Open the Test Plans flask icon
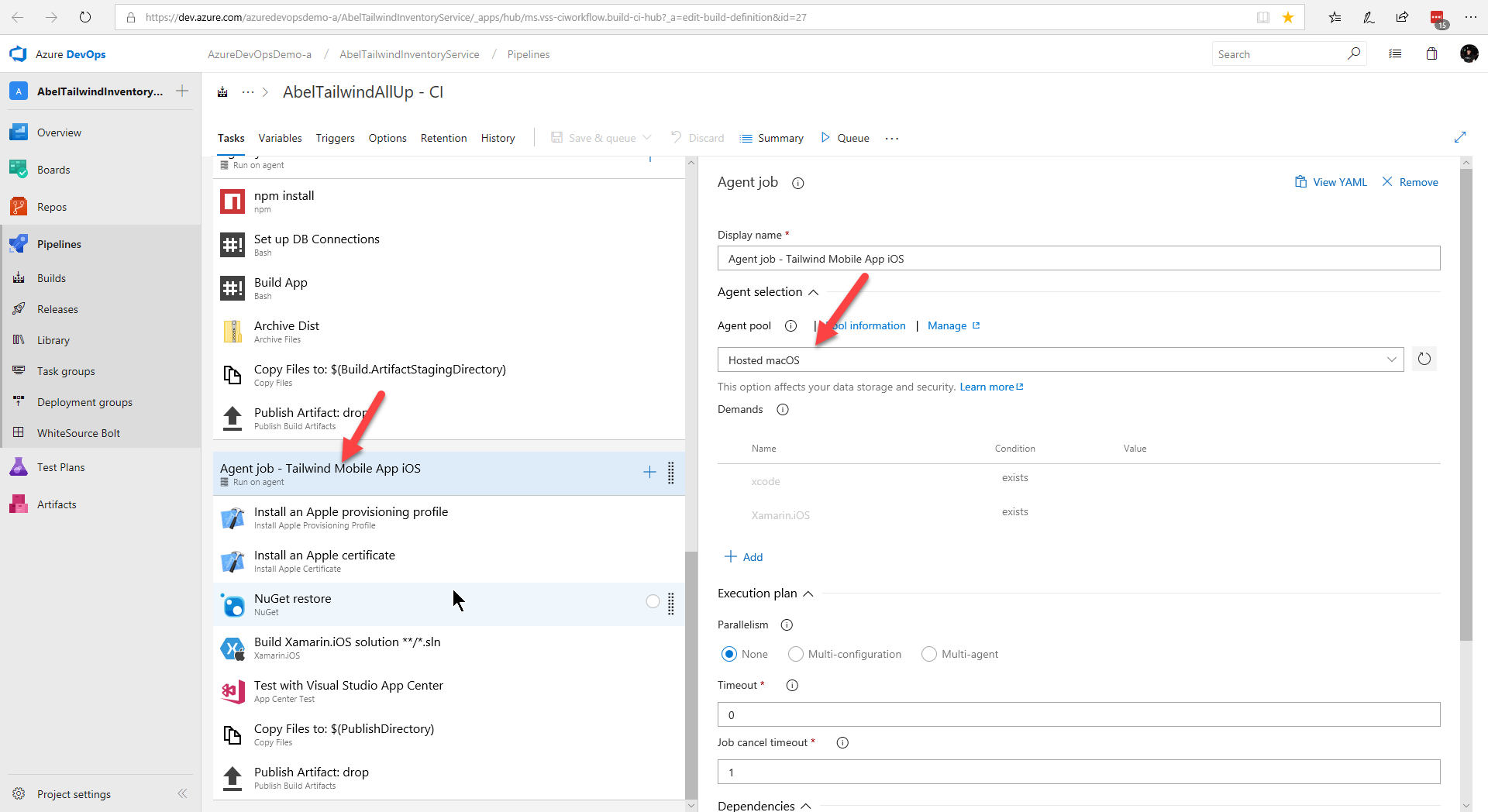 (19, 467)
